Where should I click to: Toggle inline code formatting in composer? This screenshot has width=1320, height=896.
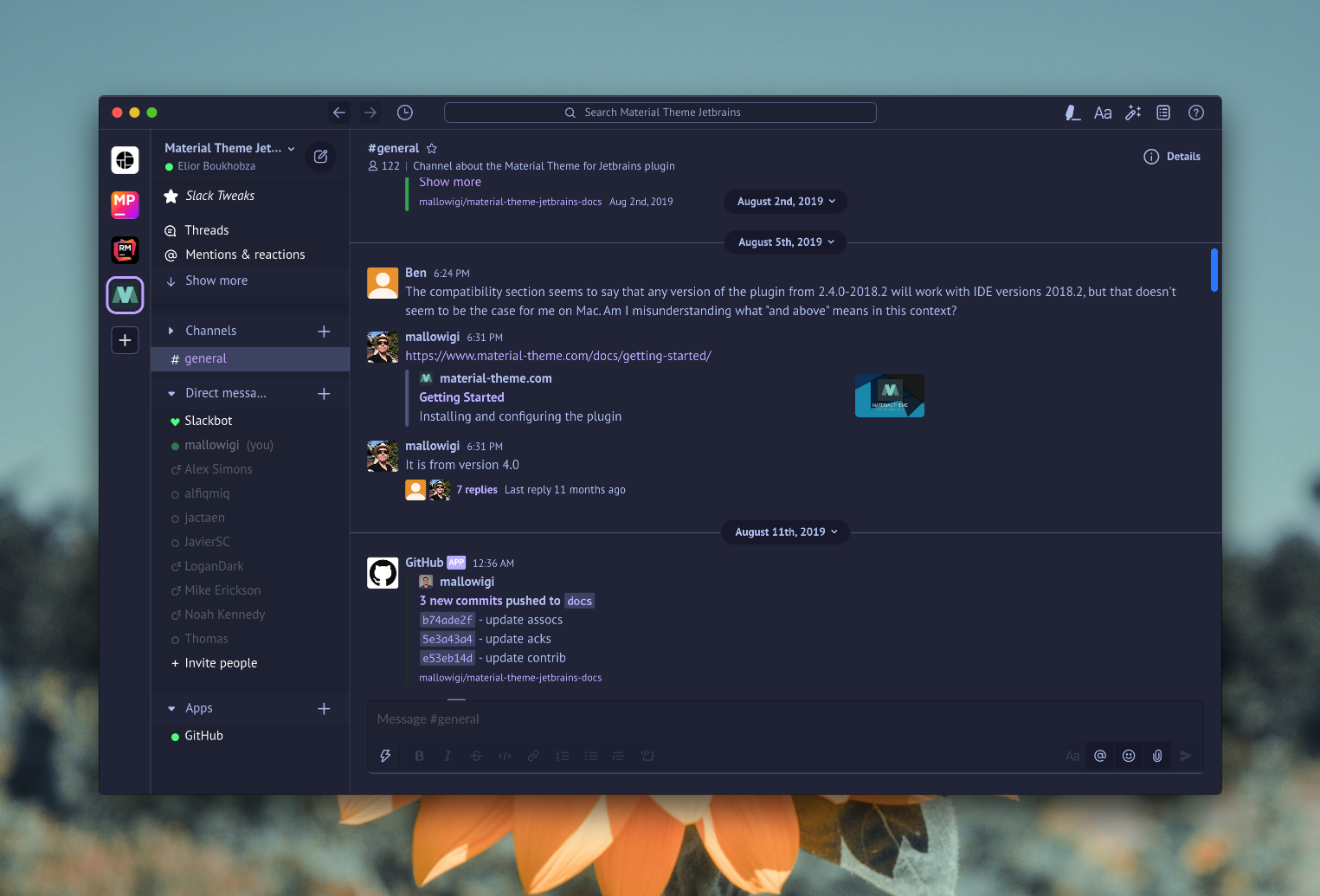pyautogui.click(x=505, y=756)
